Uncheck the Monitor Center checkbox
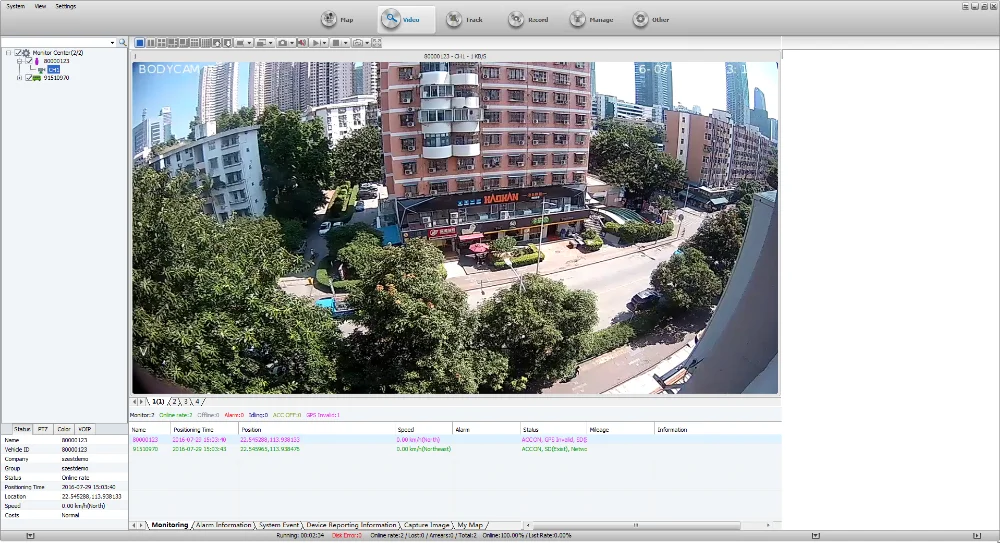 [18, 53]
